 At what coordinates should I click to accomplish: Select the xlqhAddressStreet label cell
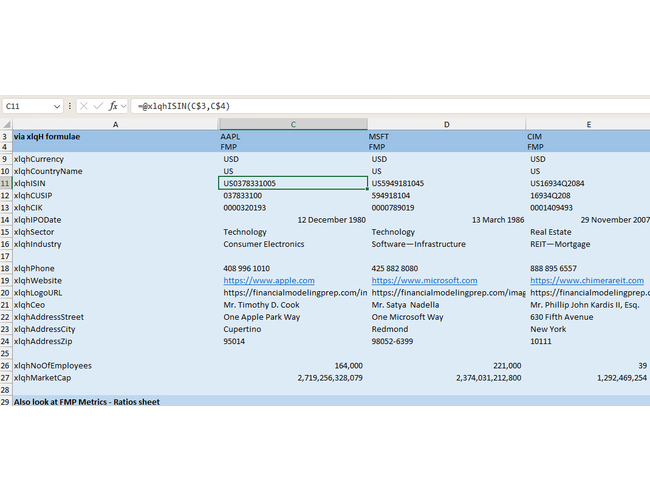[115, 317]
